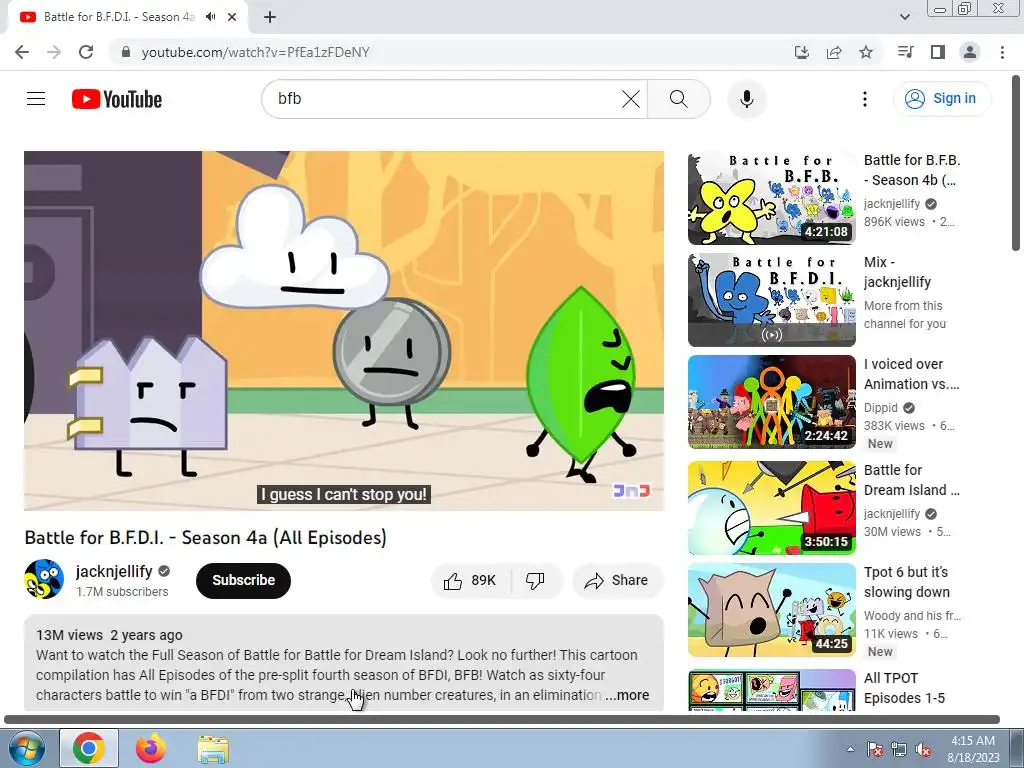This screenshot has height=768, width=1024.
Task: Select the Battle for B.F.D.I. tab
Action: 127,17
